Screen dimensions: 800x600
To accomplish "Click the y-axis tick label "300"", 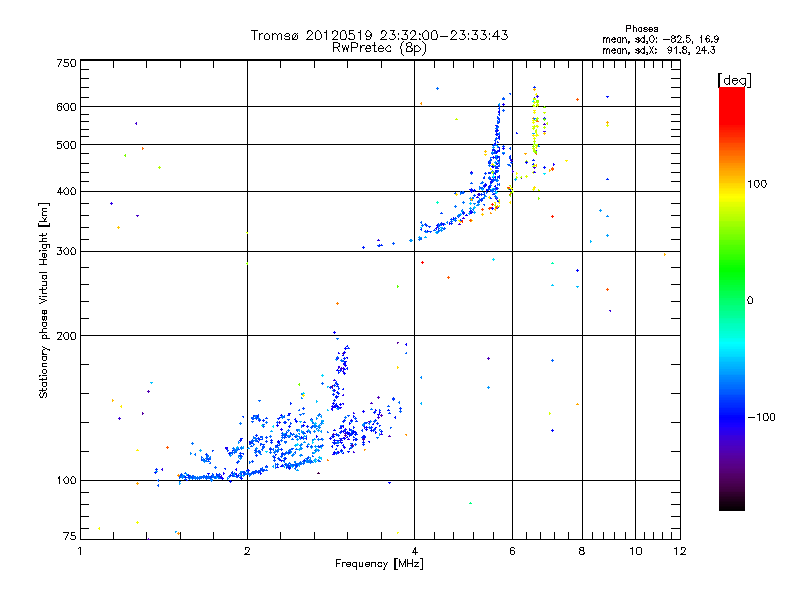I will [x=66, y=252].
